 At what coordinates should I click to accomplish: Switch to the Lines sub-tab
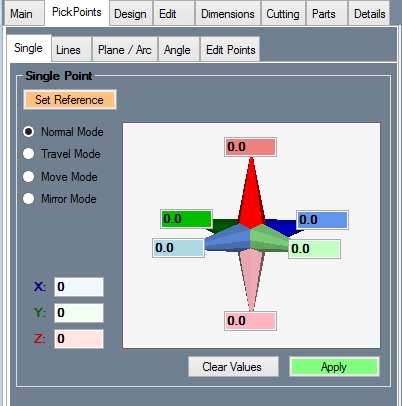point(68,50)
